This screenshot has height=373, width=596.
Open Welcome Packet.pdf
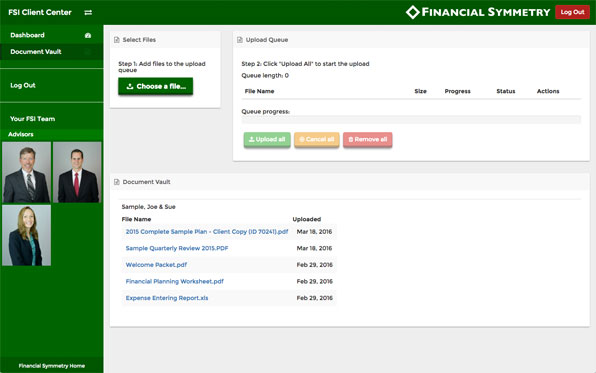point(156,265)
